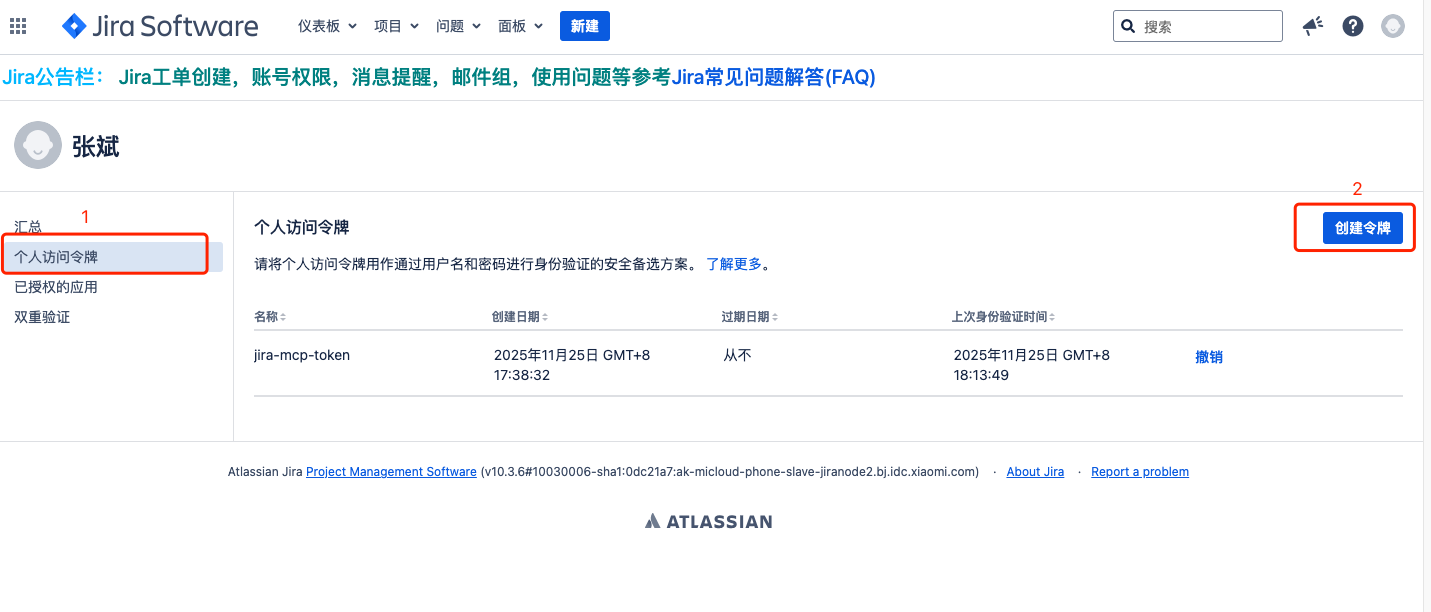Expand the 仪表板 dropdown menu
The image size is (1431, 612).
pyautogui.click(x=327, y=26)
